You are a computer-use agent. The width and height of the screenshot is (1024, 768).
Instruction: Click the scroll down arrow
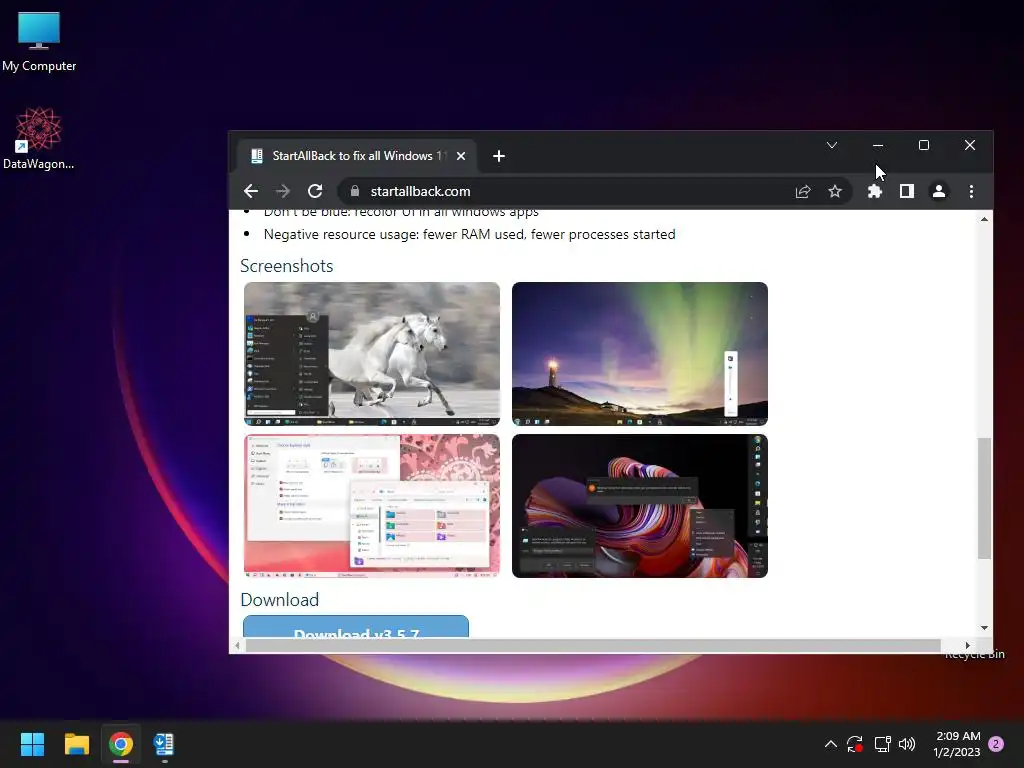pos(984,628)
